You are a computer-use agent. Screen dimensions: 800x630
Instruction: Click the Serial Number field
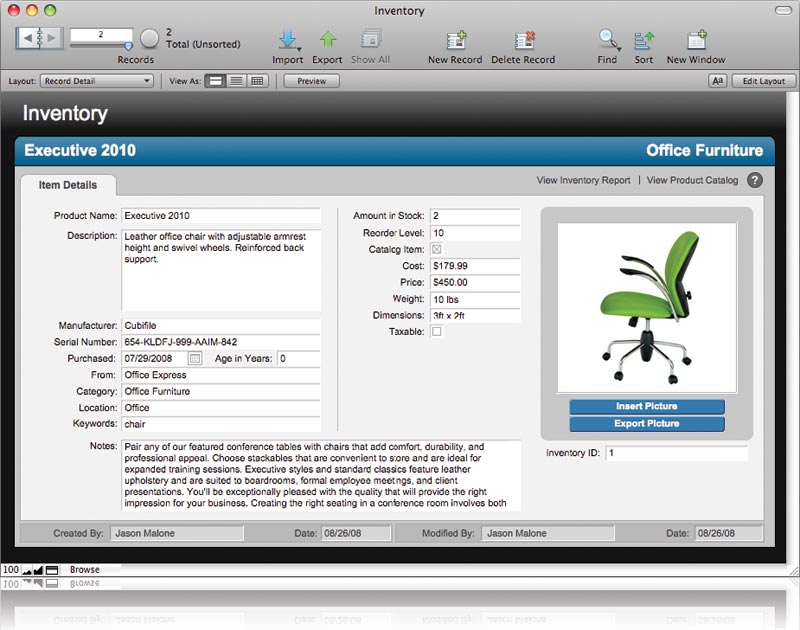pos(221,342)
